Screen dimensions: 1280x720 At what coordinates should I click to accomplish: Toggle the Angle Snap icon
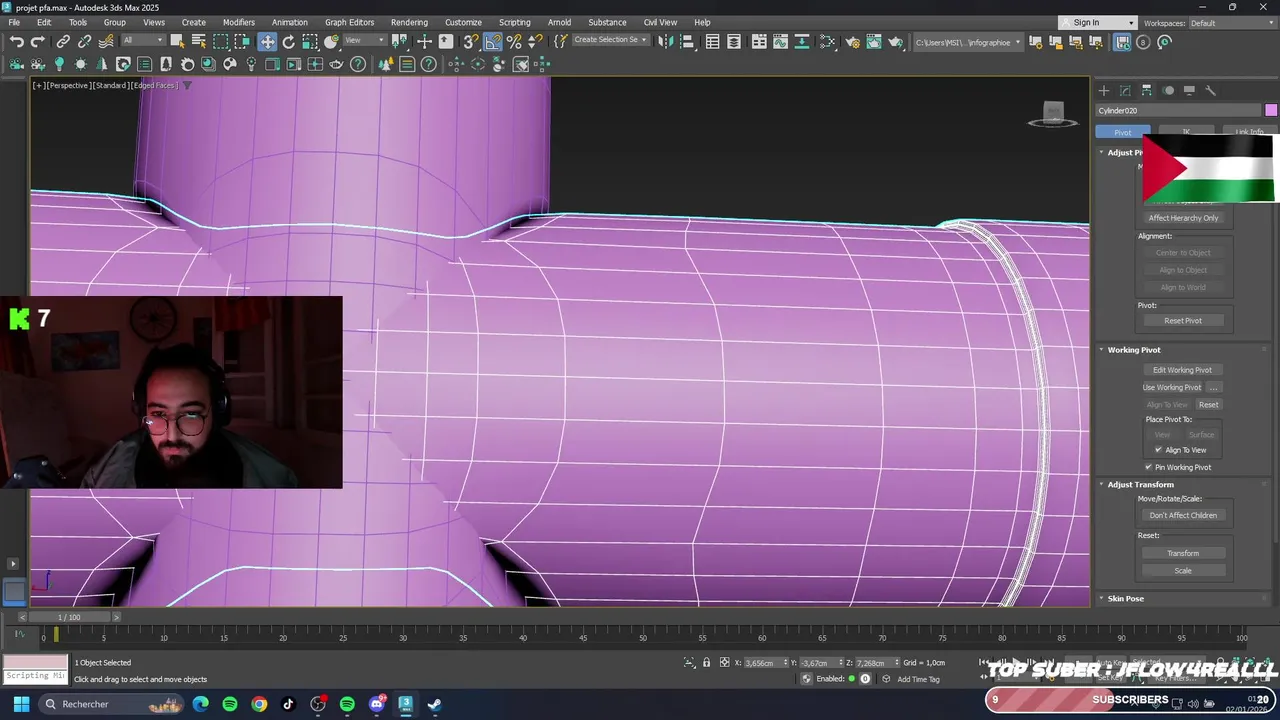(493, 42)
